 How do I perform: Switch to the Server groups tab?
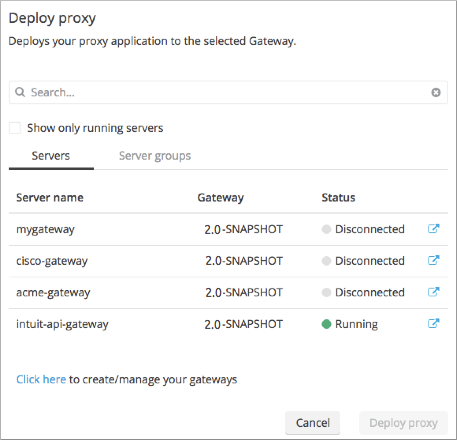tap(155, 156)
